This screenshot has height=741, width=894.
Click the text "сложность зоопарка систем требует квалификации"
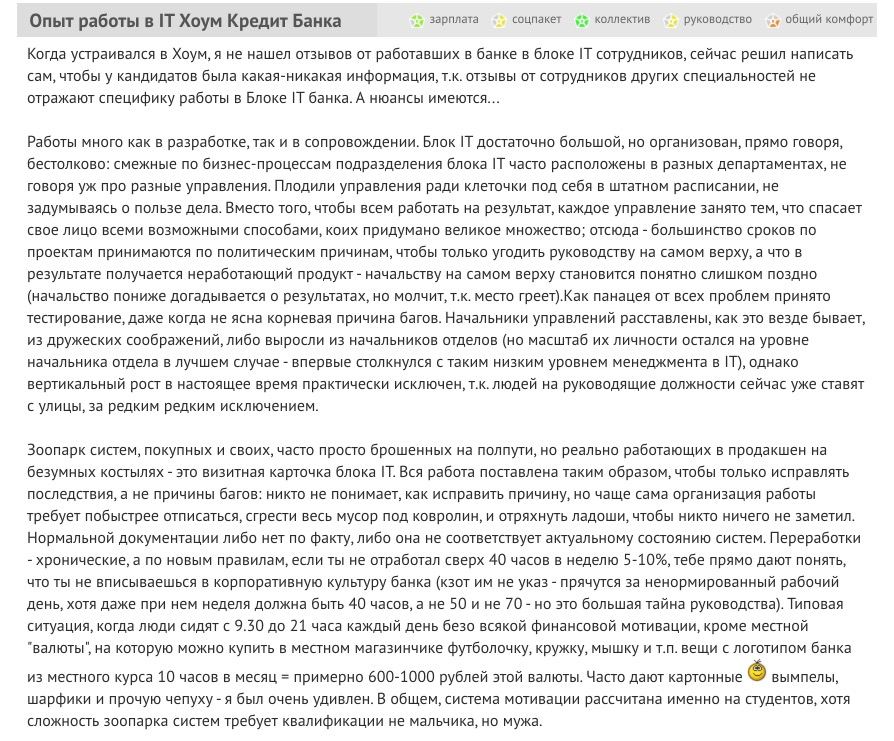coord(207,721)
